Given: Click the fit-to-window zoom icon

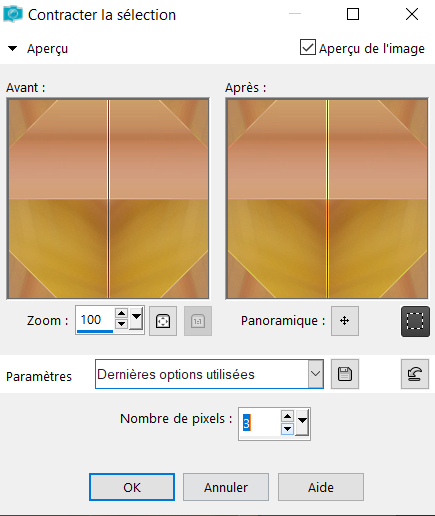Looking at the screenshot, I should tap(163, 321).
